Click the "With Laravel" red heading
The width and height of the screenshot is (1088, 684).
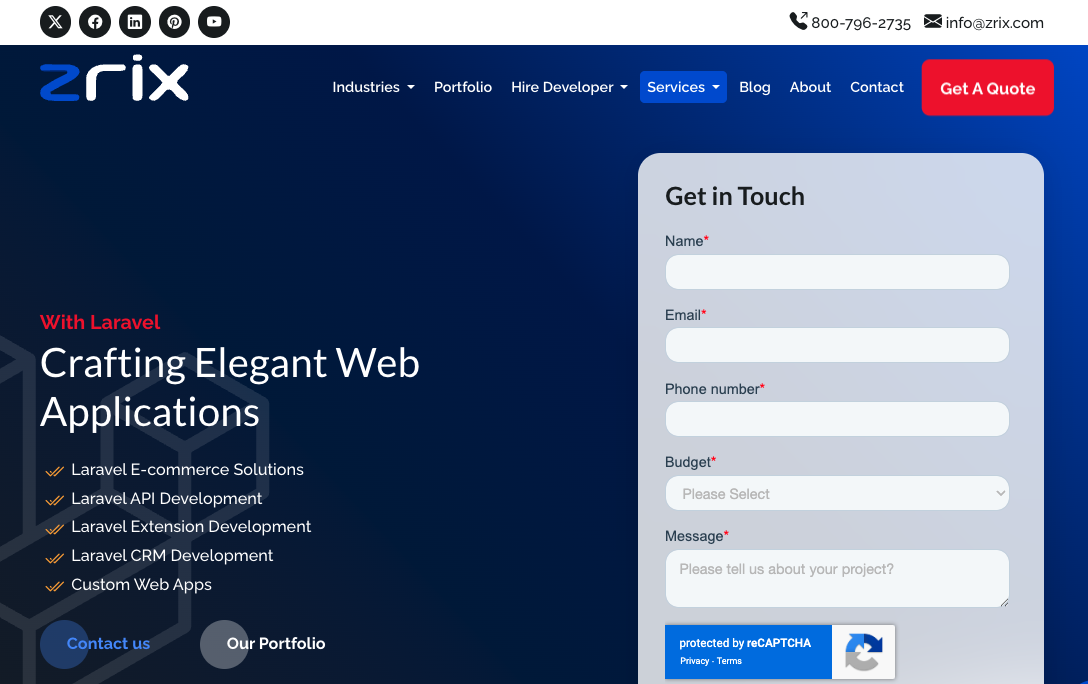(x=100, y=322)
